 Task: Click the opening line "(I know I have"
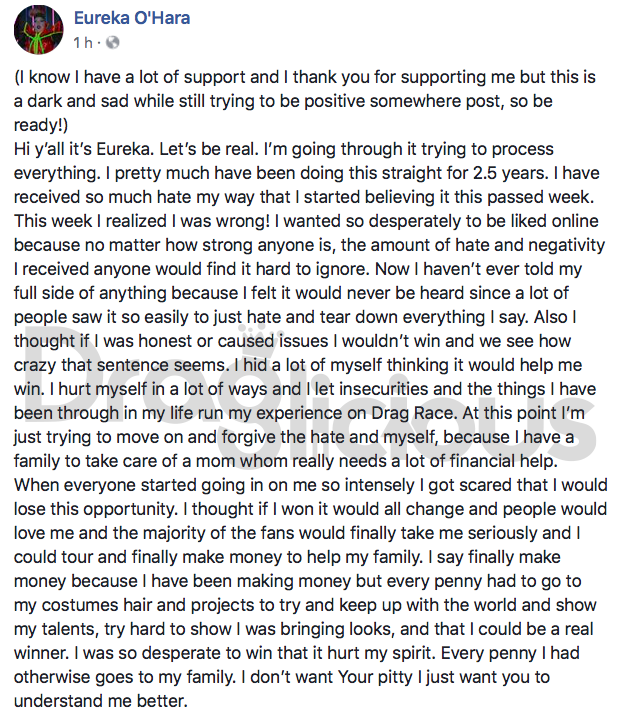pyautogui.click(x=69, y=77)
